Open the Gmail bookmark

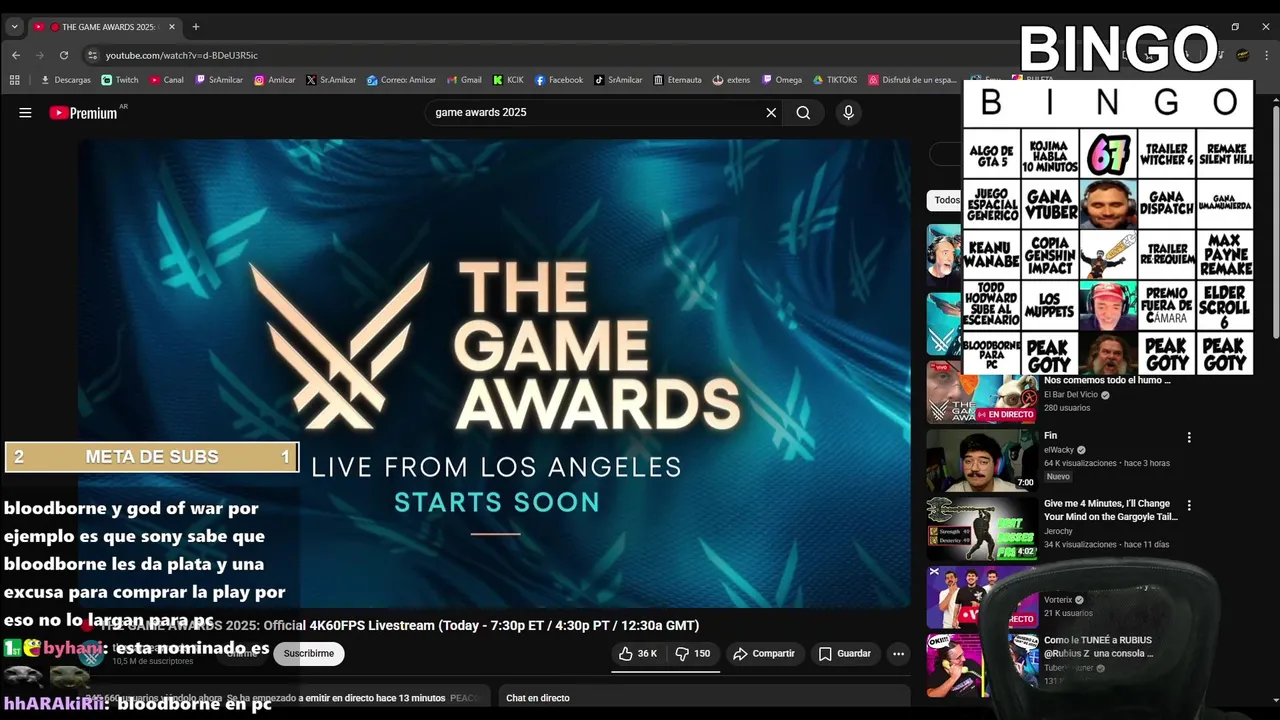464,80
